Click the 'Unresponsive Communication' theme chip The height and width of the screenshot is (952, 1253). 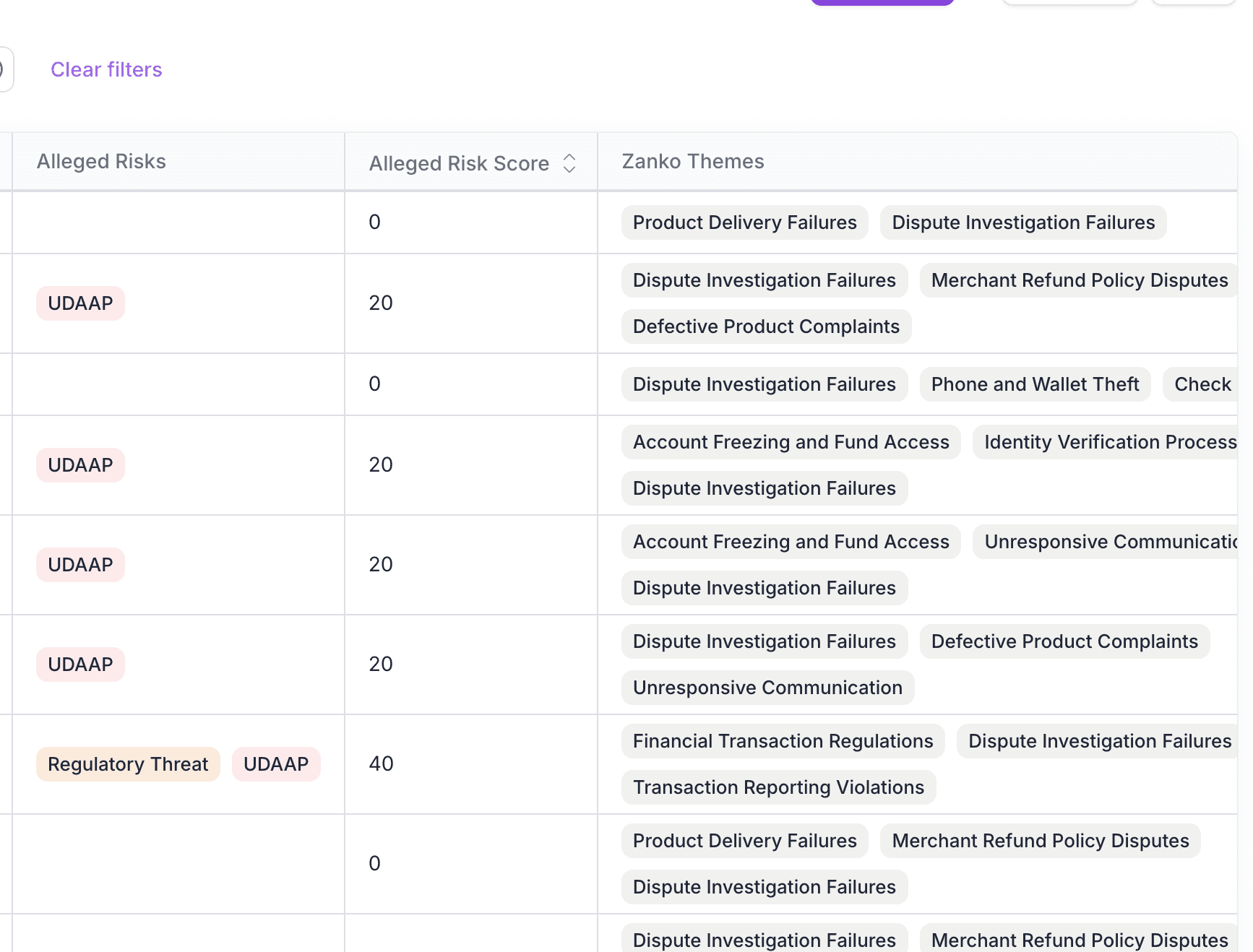tap(767, 687)
